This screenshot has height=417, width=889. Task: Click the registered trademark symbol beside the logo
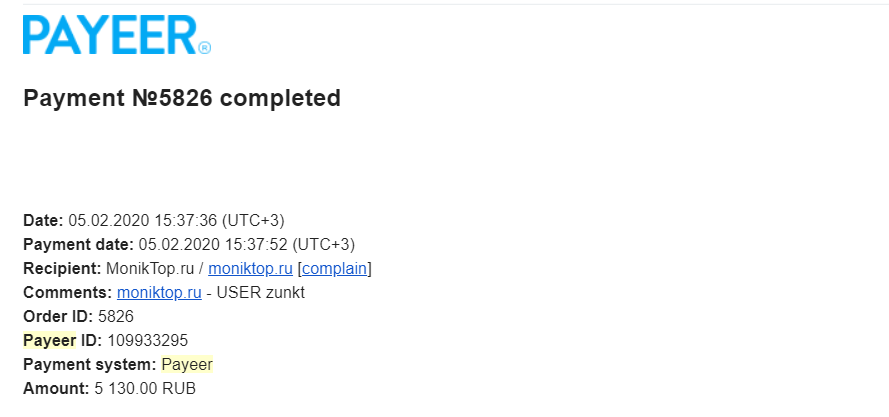pos(205,47)
